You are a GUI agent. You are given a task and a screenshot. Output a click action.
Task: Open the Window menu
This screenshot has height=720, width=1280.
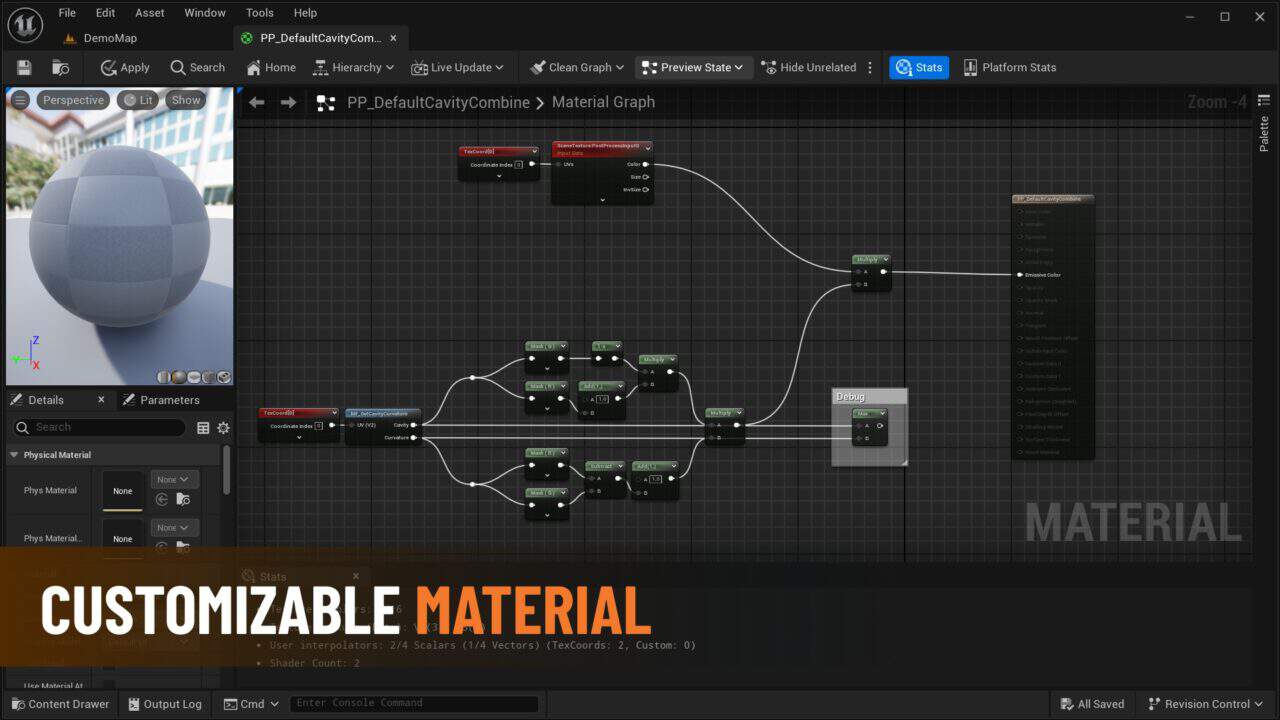[205, 13]
